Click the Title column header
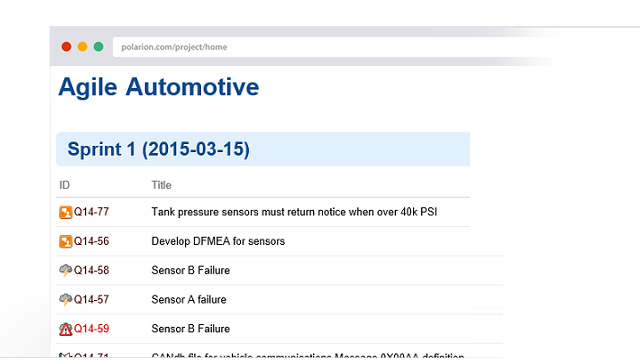 coord(161,185)
